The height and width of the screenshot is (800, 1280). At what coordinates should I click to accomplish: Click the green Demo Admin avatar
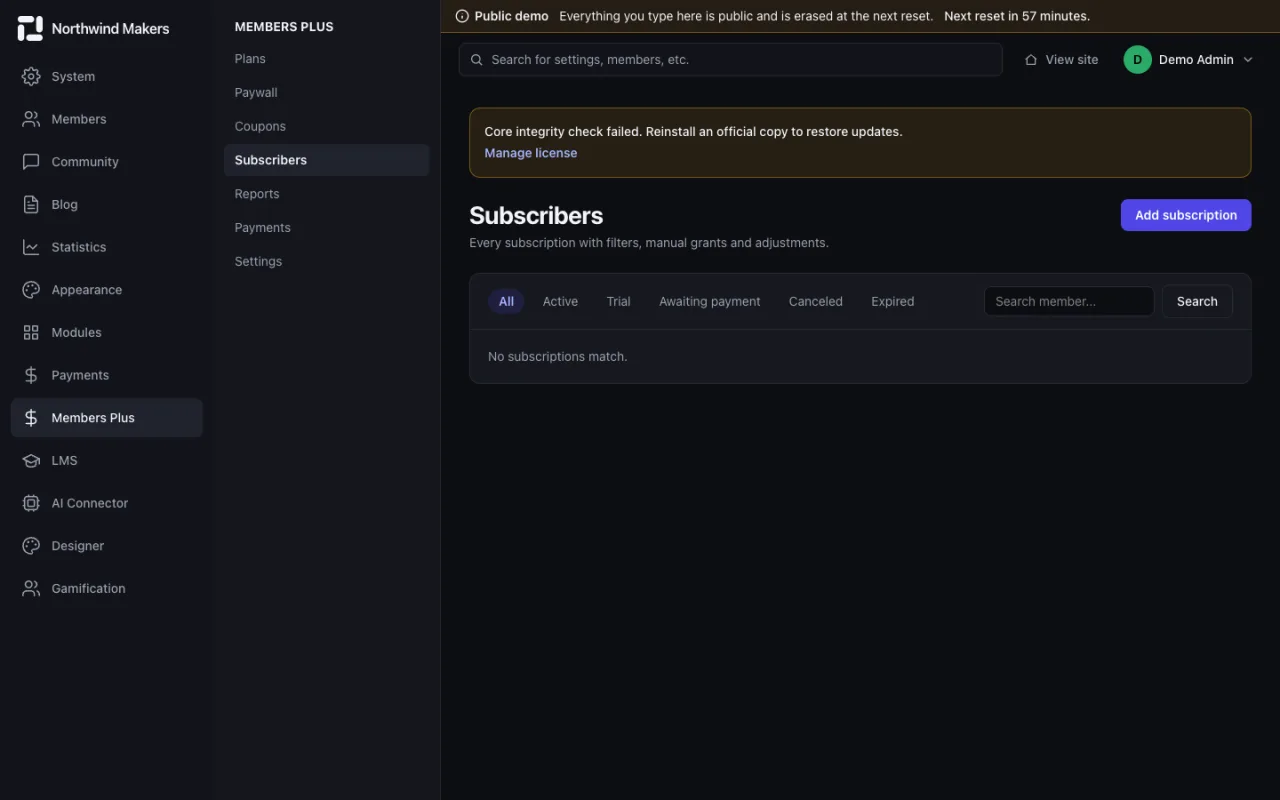[1137, 60]
